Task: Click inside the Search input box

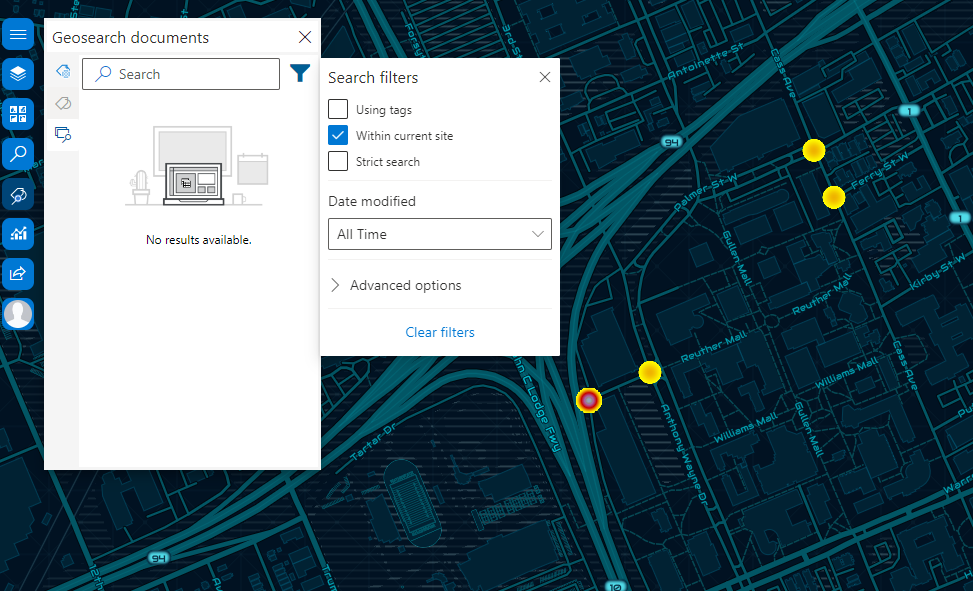Action: 180,73
